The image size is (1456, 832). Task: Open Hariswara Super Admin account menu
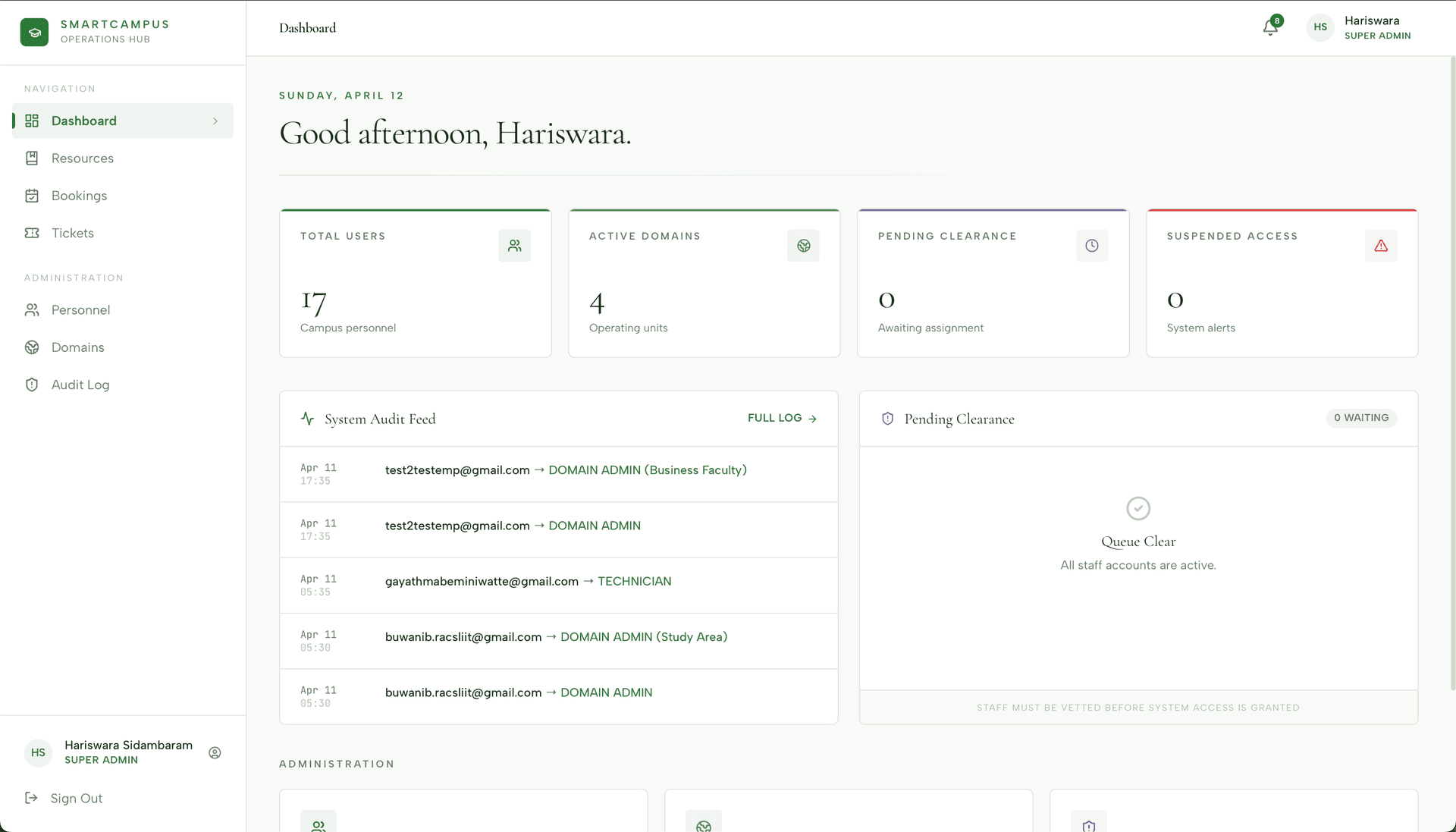[x=1359, y=27]
